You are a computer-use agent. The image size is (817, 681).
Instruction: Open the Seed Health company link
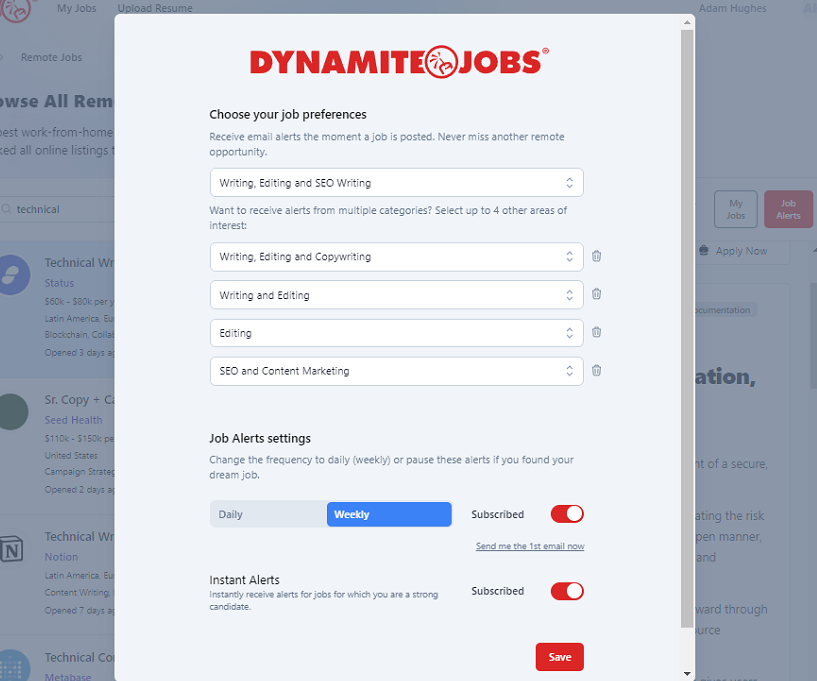(73, 420)
